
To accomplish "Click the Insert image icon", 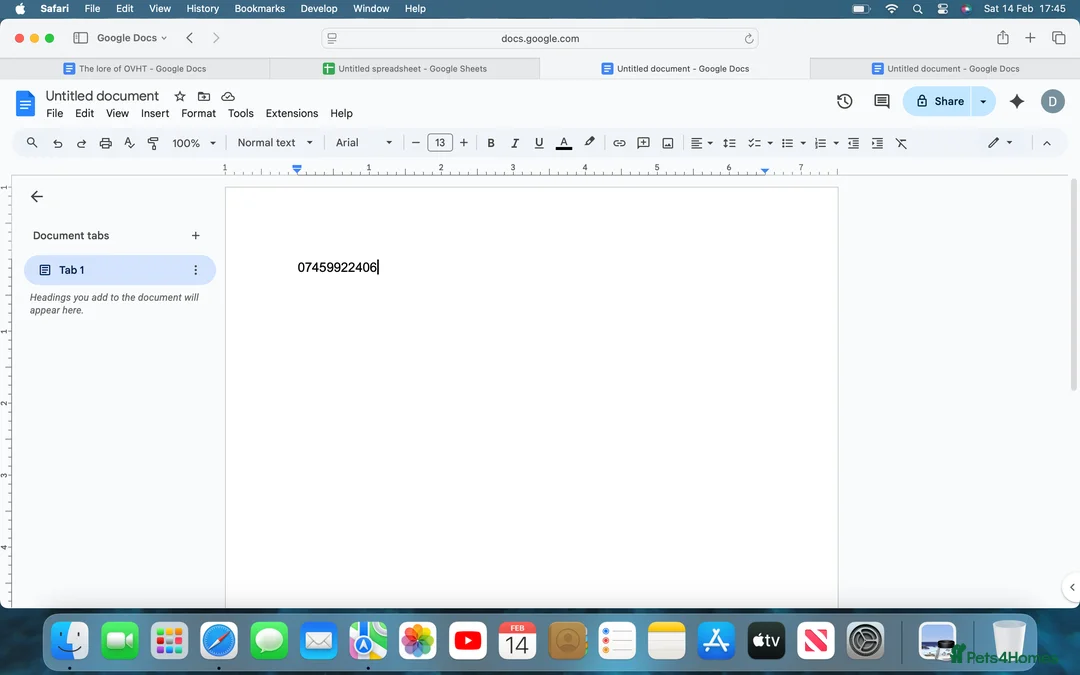I will coord(668,143).
